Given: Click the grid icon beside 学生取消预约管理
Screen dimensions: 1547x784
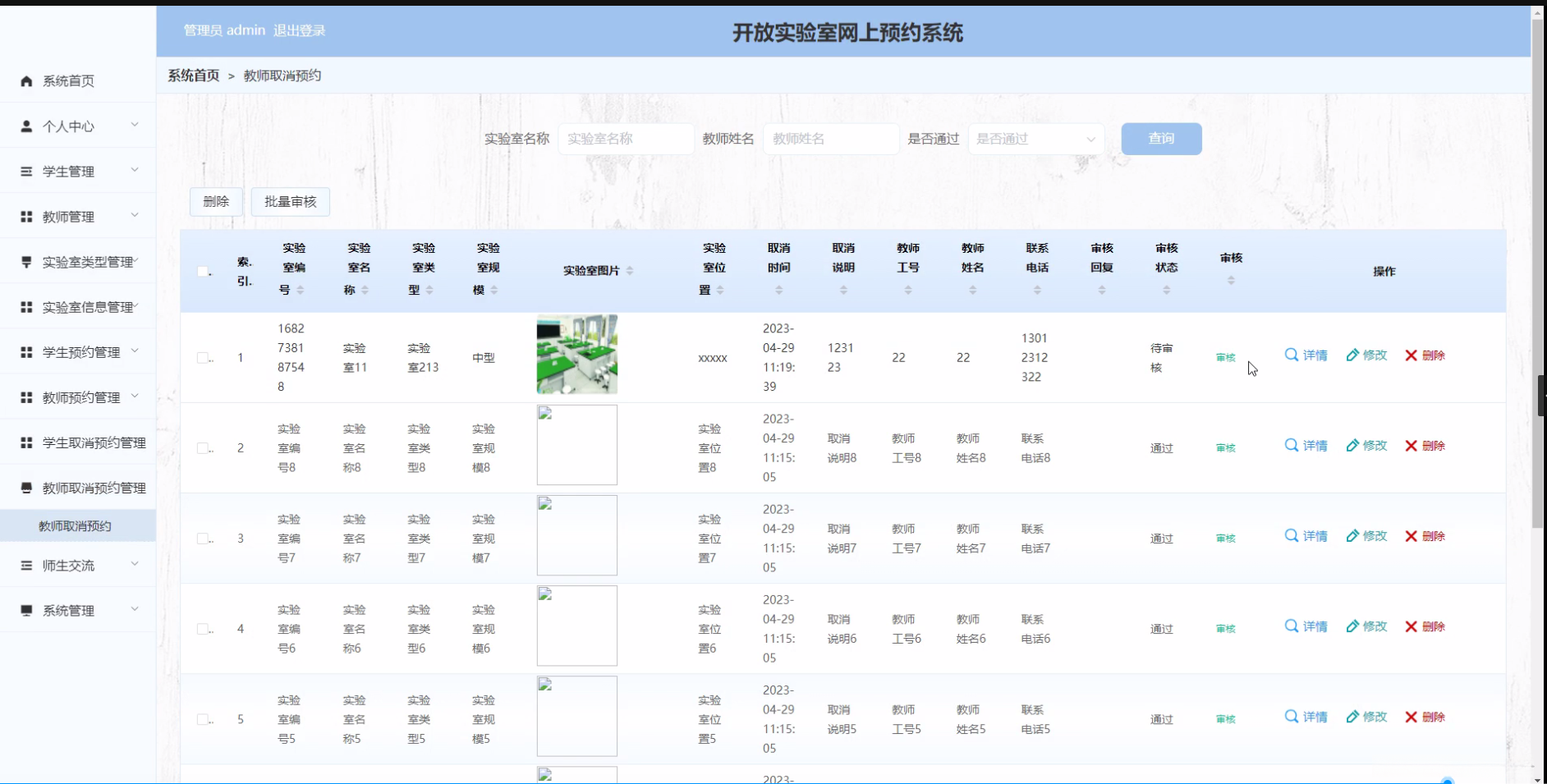Looking at the screenshot, I should [26, 442].
